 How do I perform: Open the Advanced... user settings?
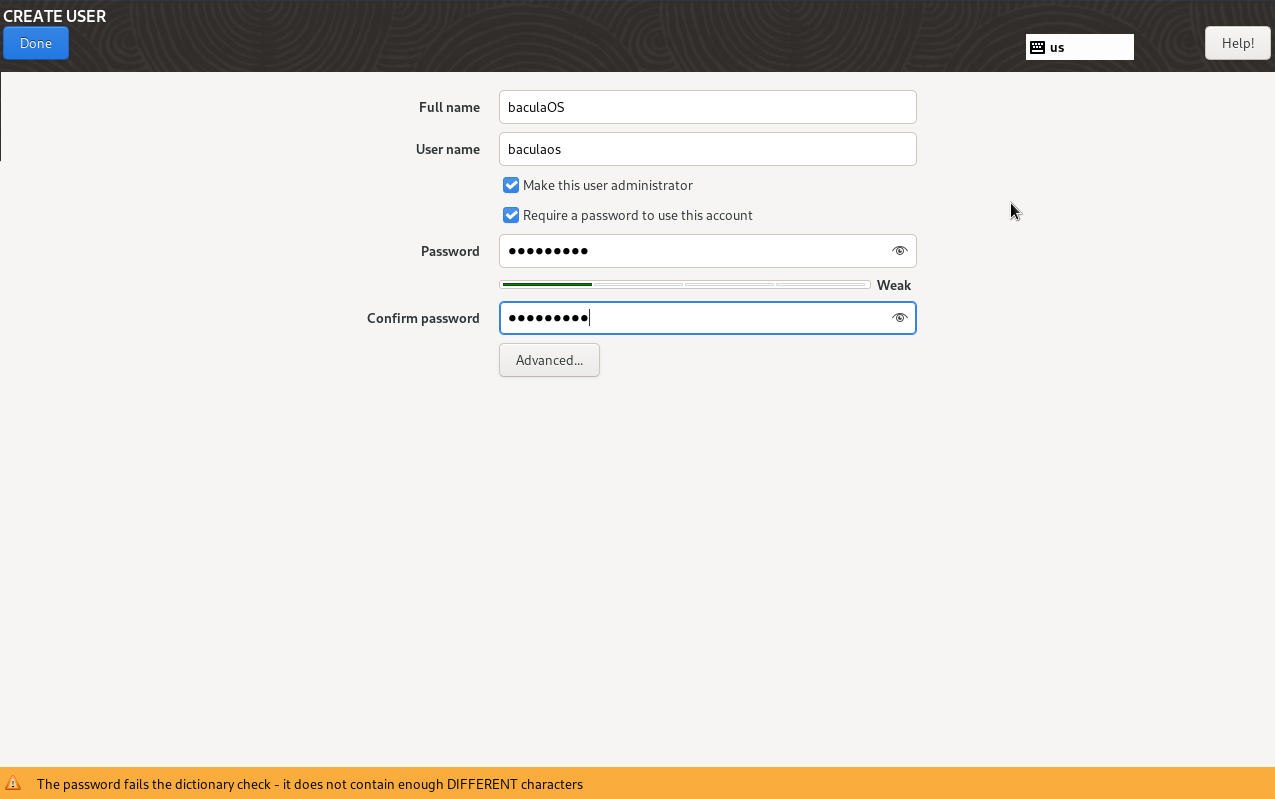[x=549, y=360]
